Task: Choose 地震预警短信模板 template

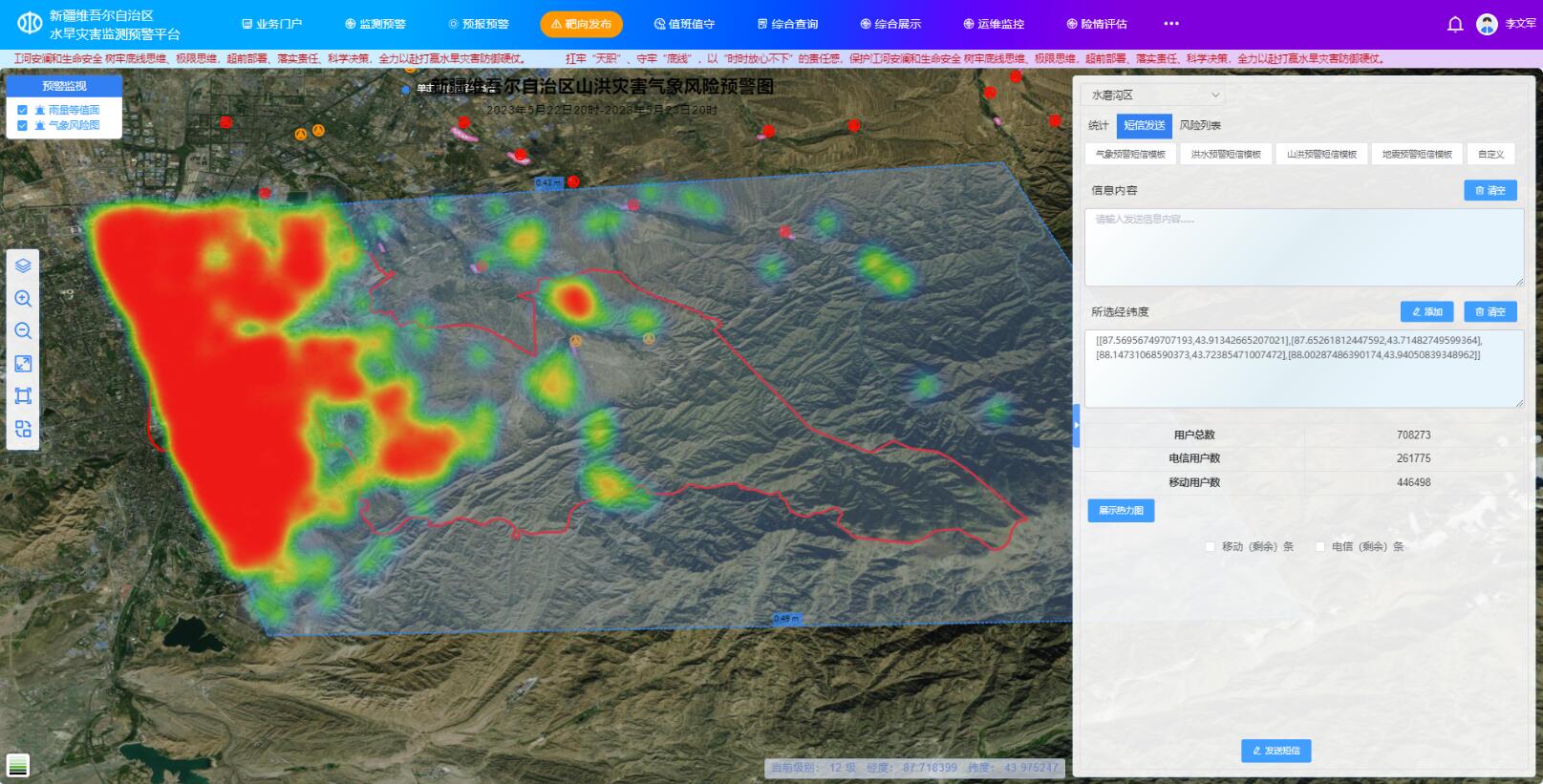Action: [x=1417, y=154]
